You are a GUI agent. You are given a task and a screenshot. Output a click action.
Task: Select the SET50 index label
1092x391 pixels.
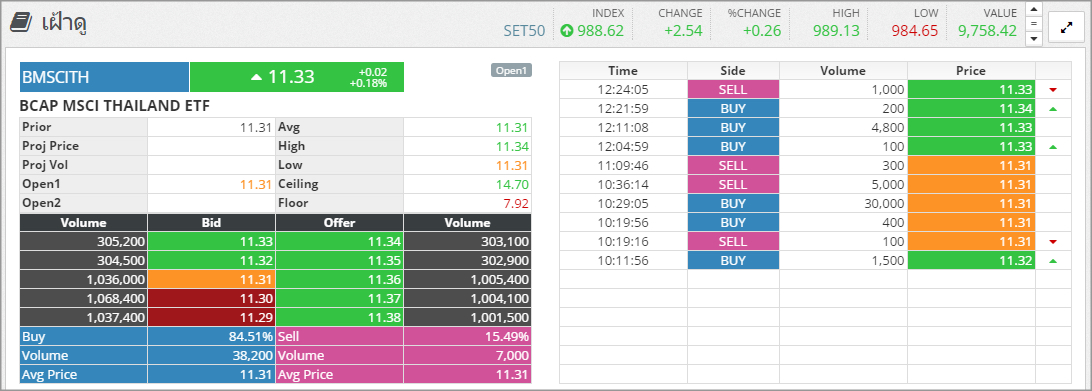pyautogui.click(x=524, y=31)
